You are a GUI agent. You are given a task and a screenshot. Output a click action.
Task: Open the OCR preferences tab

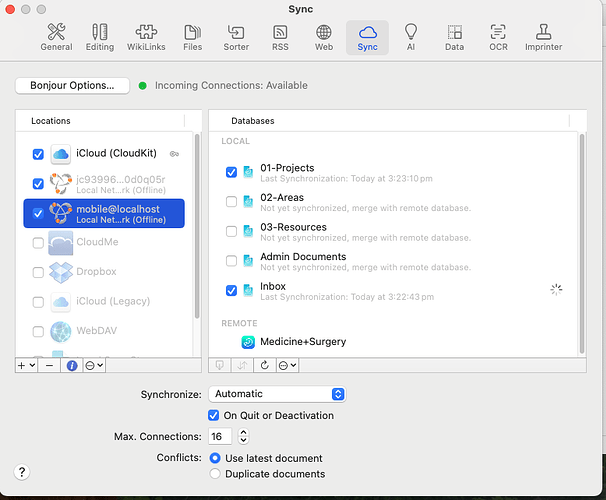(498, 37)
